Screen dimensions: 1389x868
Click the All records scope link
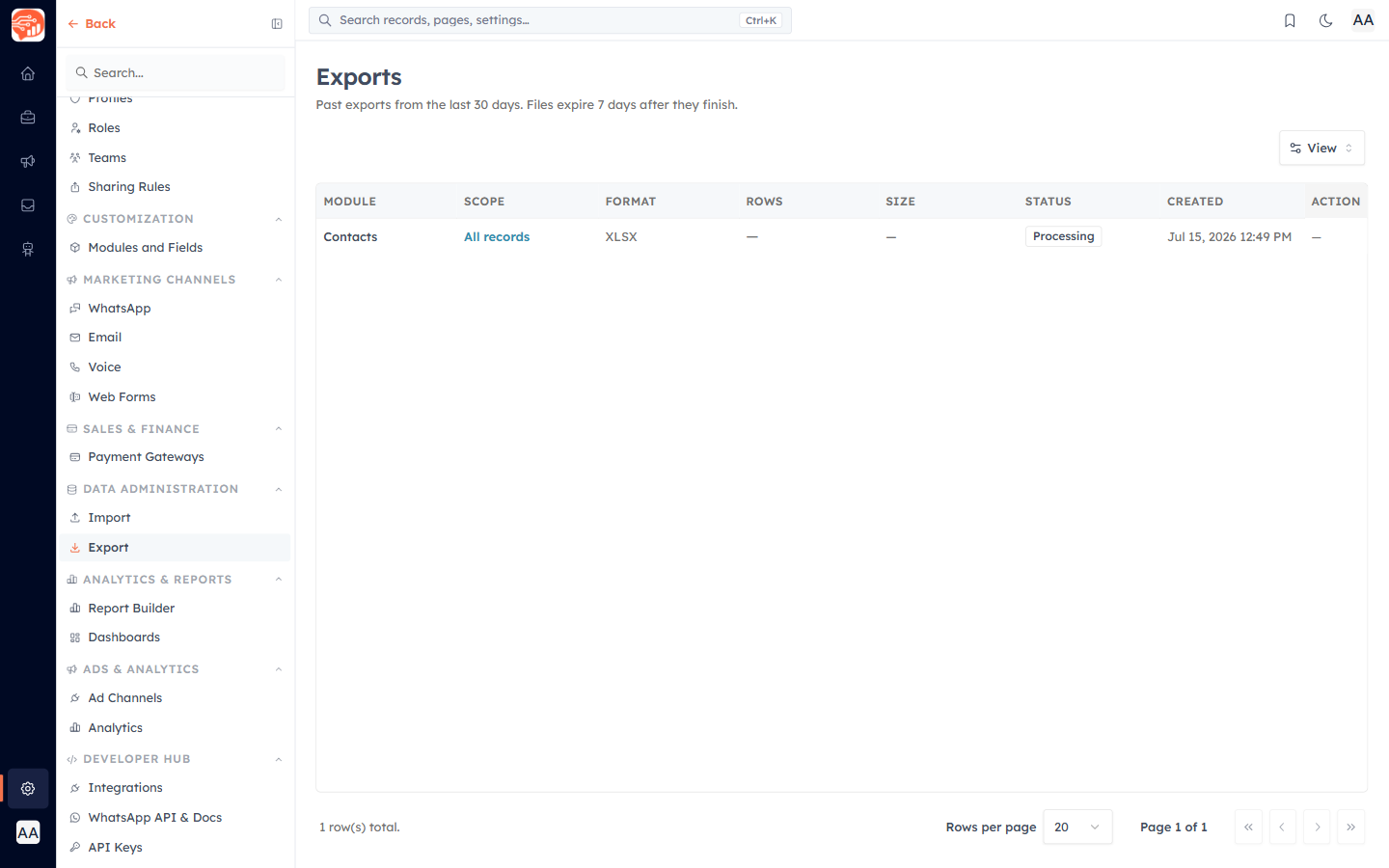point(497,237)
